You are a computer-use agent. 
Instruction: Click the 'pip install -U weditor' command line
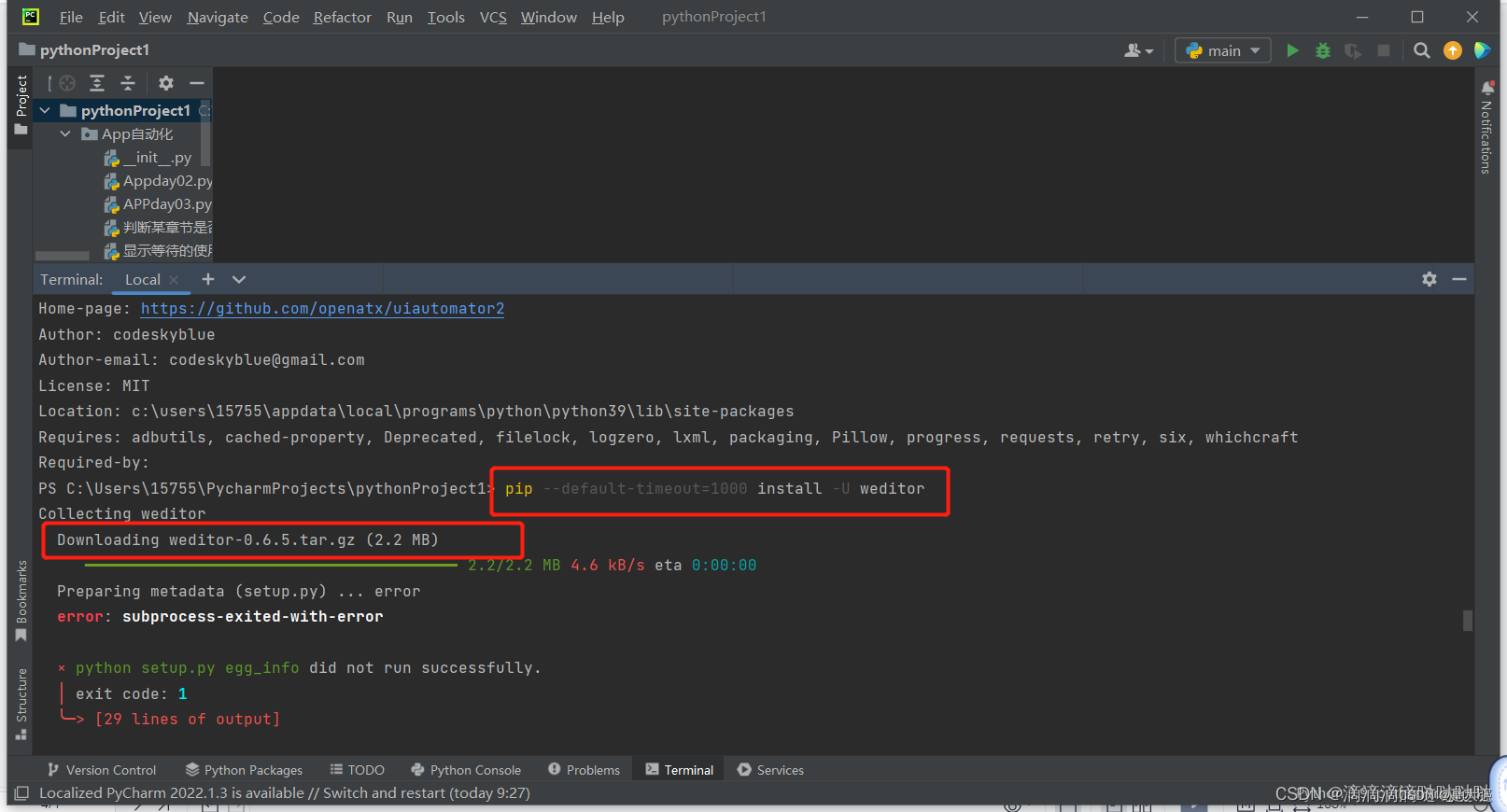click(x=715, y=489)
